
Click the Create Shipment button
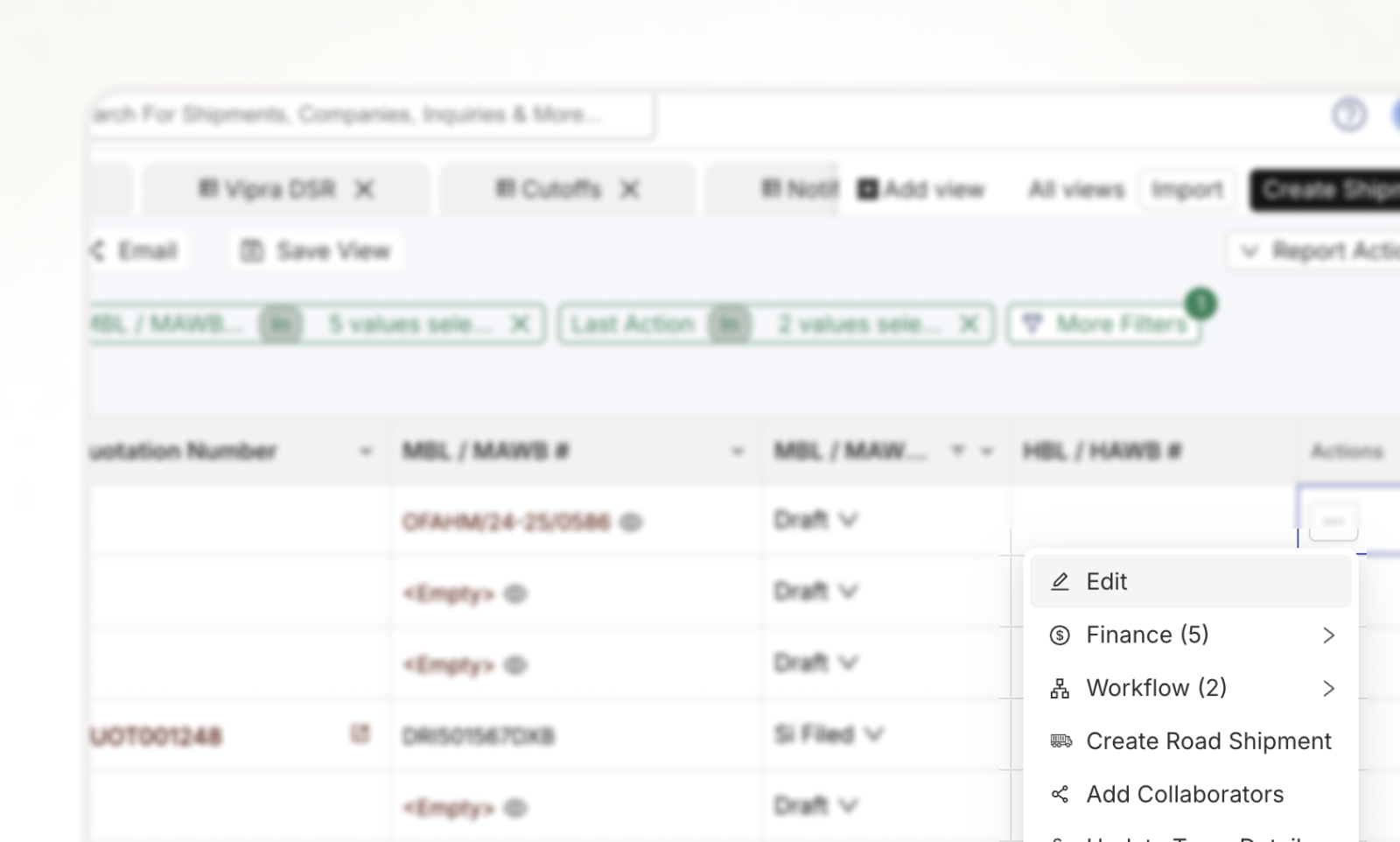coord(1325,189)
